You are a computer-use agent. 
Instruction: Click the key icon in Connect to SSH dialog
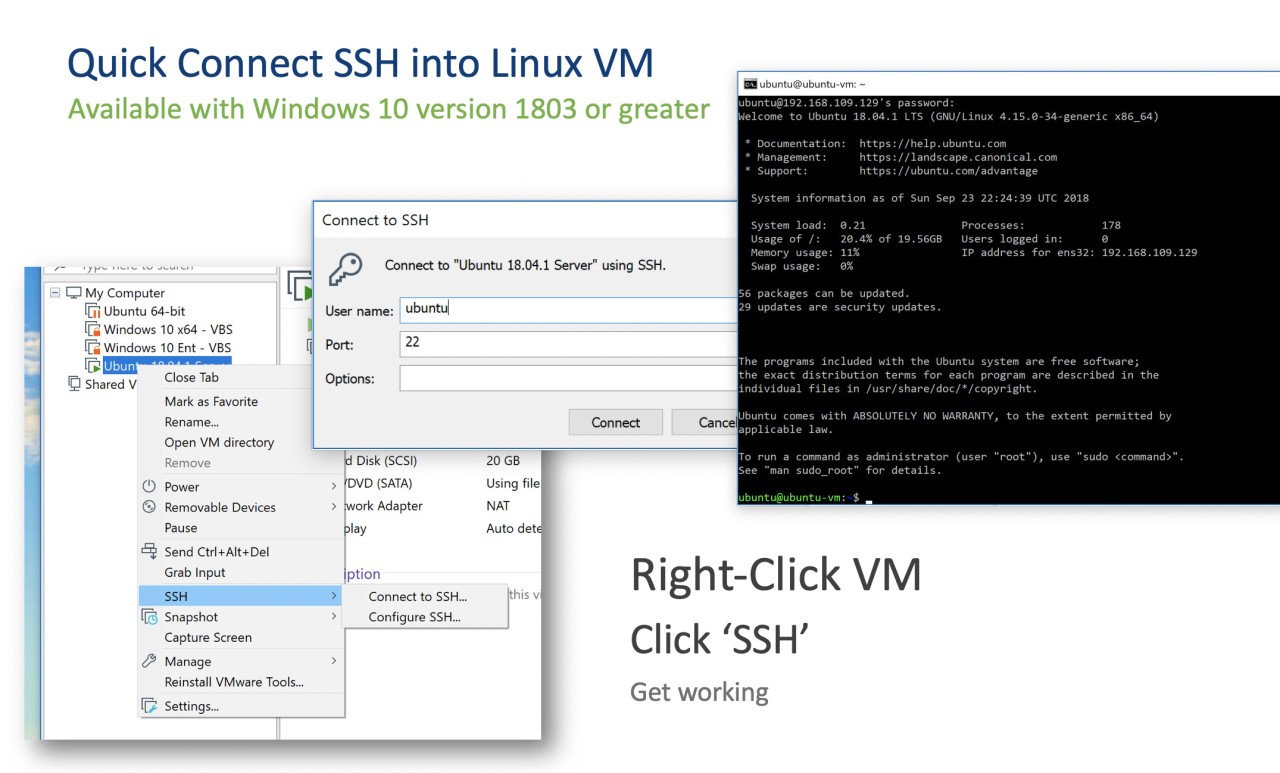pyautogui.click(x=346, y=267)
